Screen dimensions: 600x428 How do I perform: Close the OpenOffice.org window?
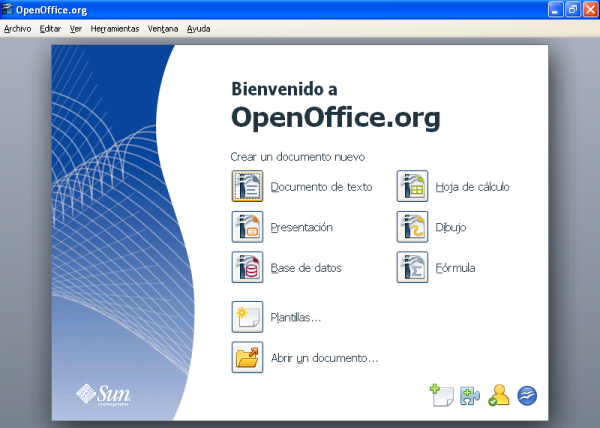pos(589,9)
